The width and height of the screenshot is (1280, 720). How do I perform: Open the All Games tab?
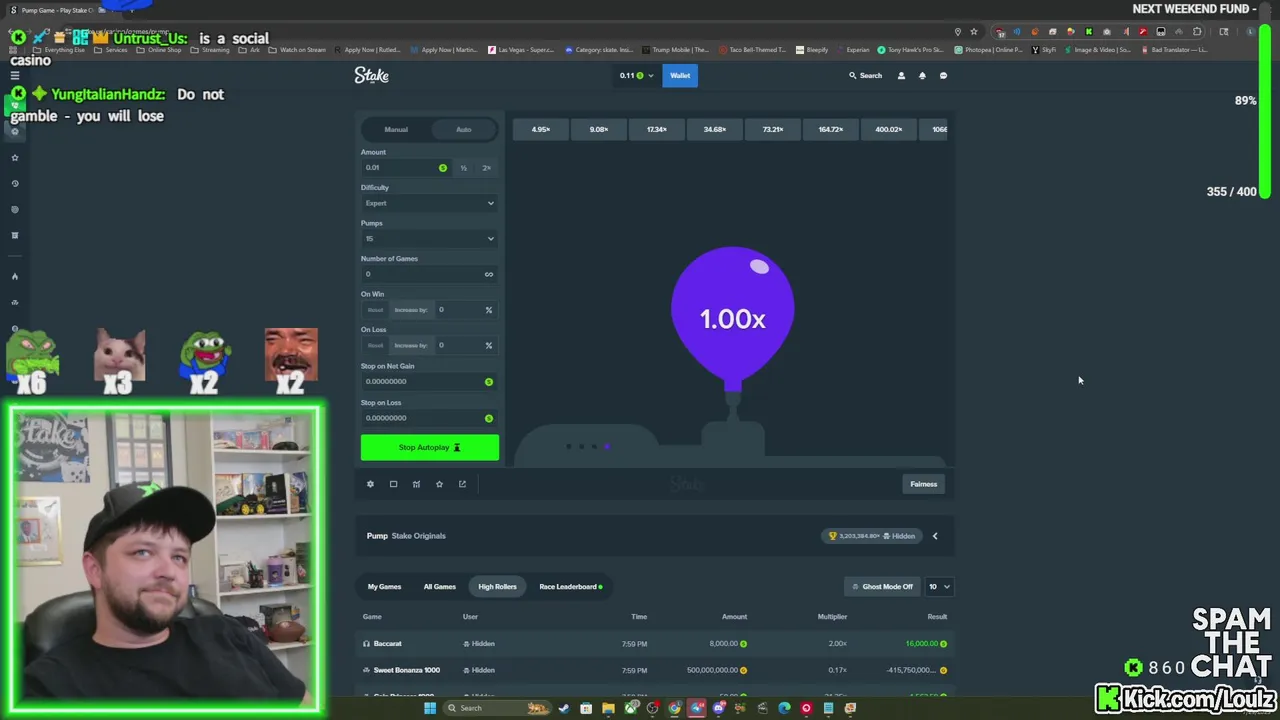(x=439, y=587)
